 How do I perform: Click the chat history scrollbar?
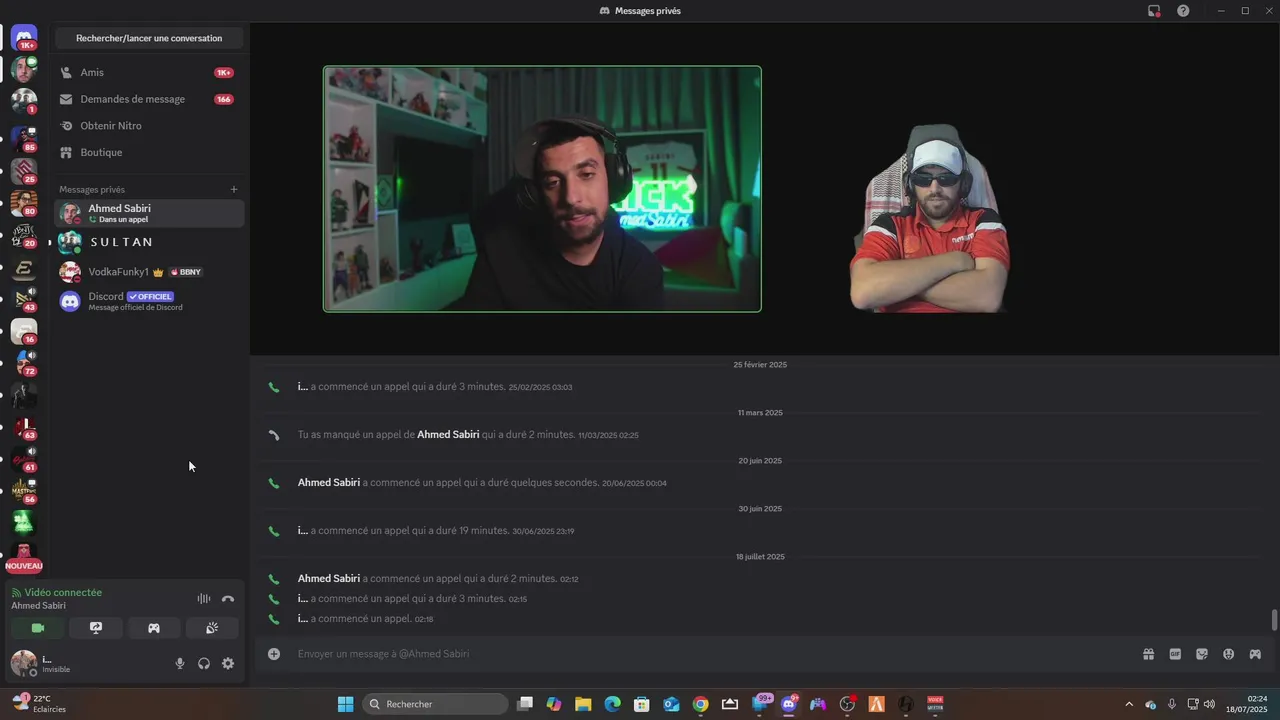tap(1274, 620)
